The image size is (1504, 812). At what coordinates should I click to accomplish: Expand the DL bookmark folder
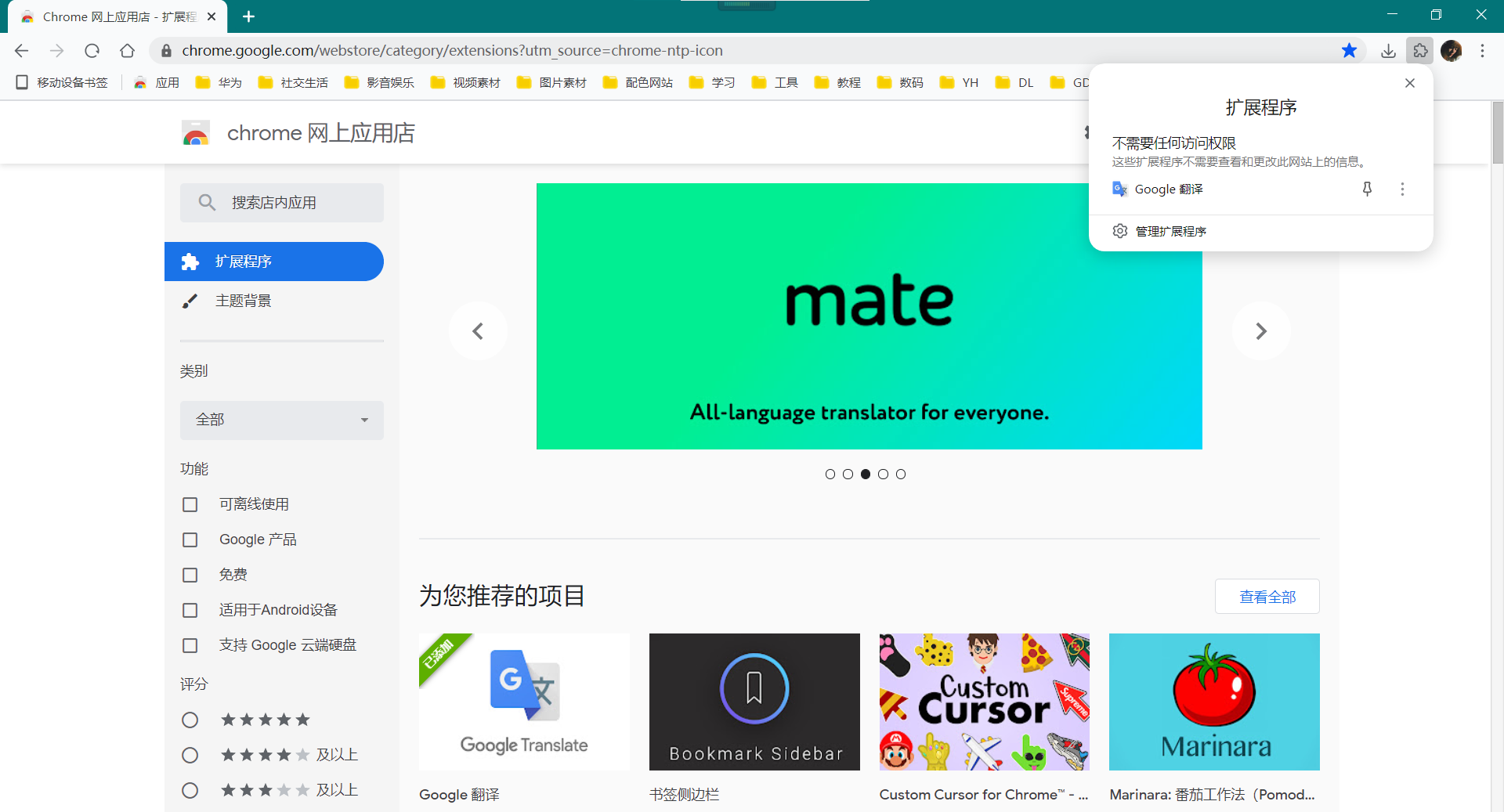[x=1014, y=82]
